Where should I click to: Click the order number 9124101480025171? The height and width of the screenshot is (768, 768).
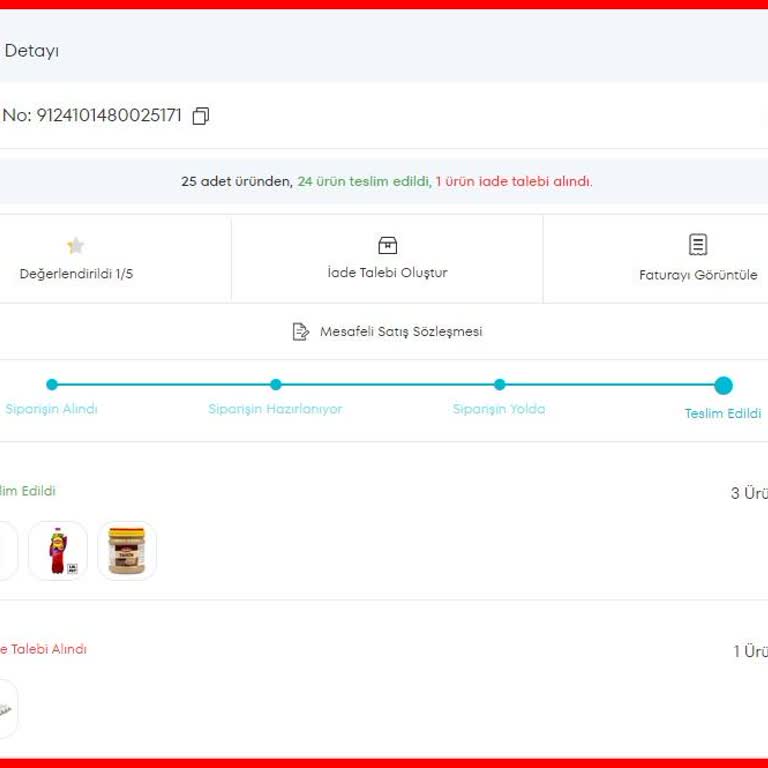pyautogui.click(x=109, y=116)
